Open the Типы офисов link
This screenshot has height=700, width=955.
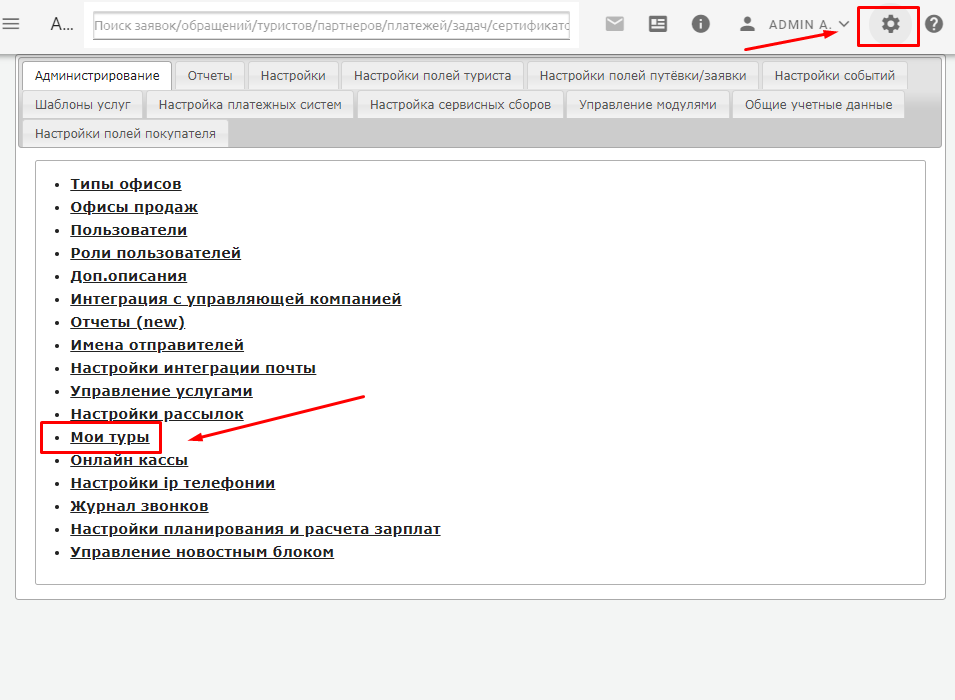(125, 184)
